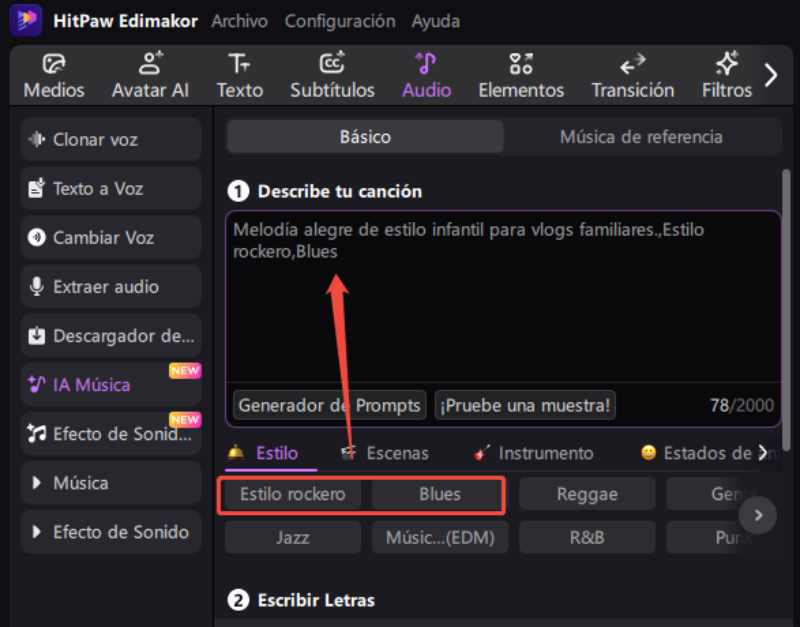Toggle the Estilo rockero style tag
The width and height of the screenshot is (800, 627).
point(293,494)
